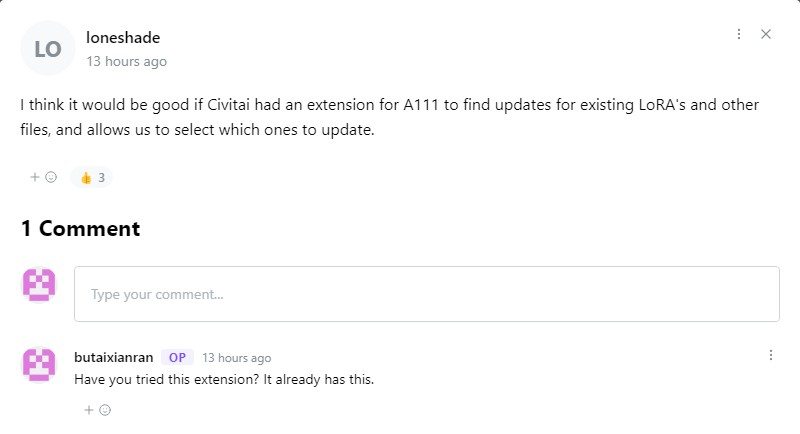
Task: Focus the Type your comment input field
Action: (426, 294)
